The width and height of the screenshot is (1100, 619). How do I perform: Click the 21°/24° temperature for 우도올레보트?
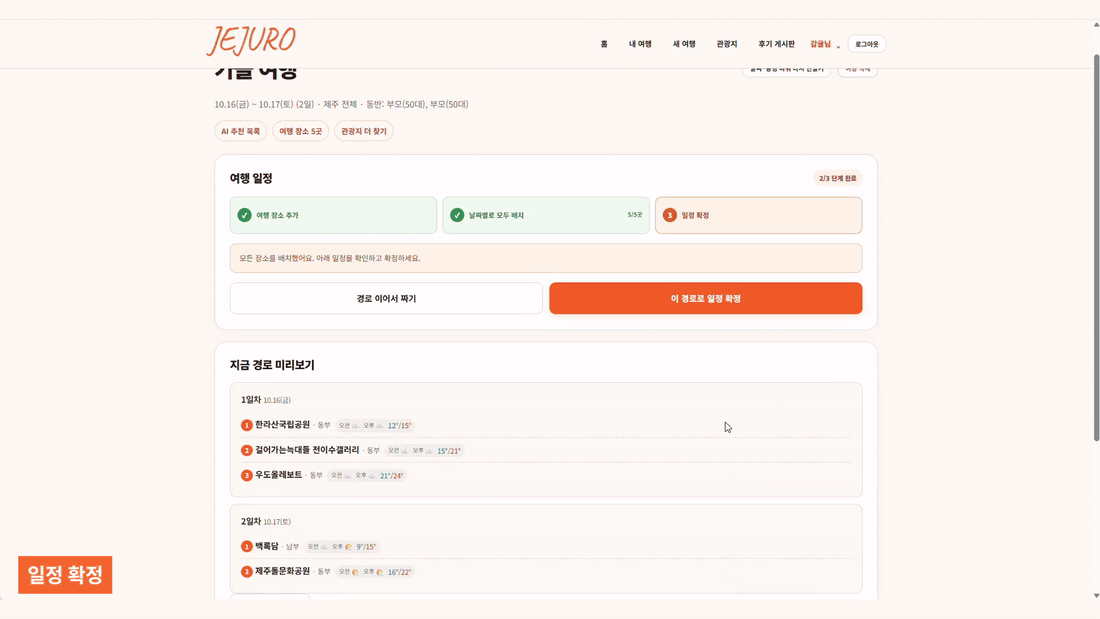391,476
